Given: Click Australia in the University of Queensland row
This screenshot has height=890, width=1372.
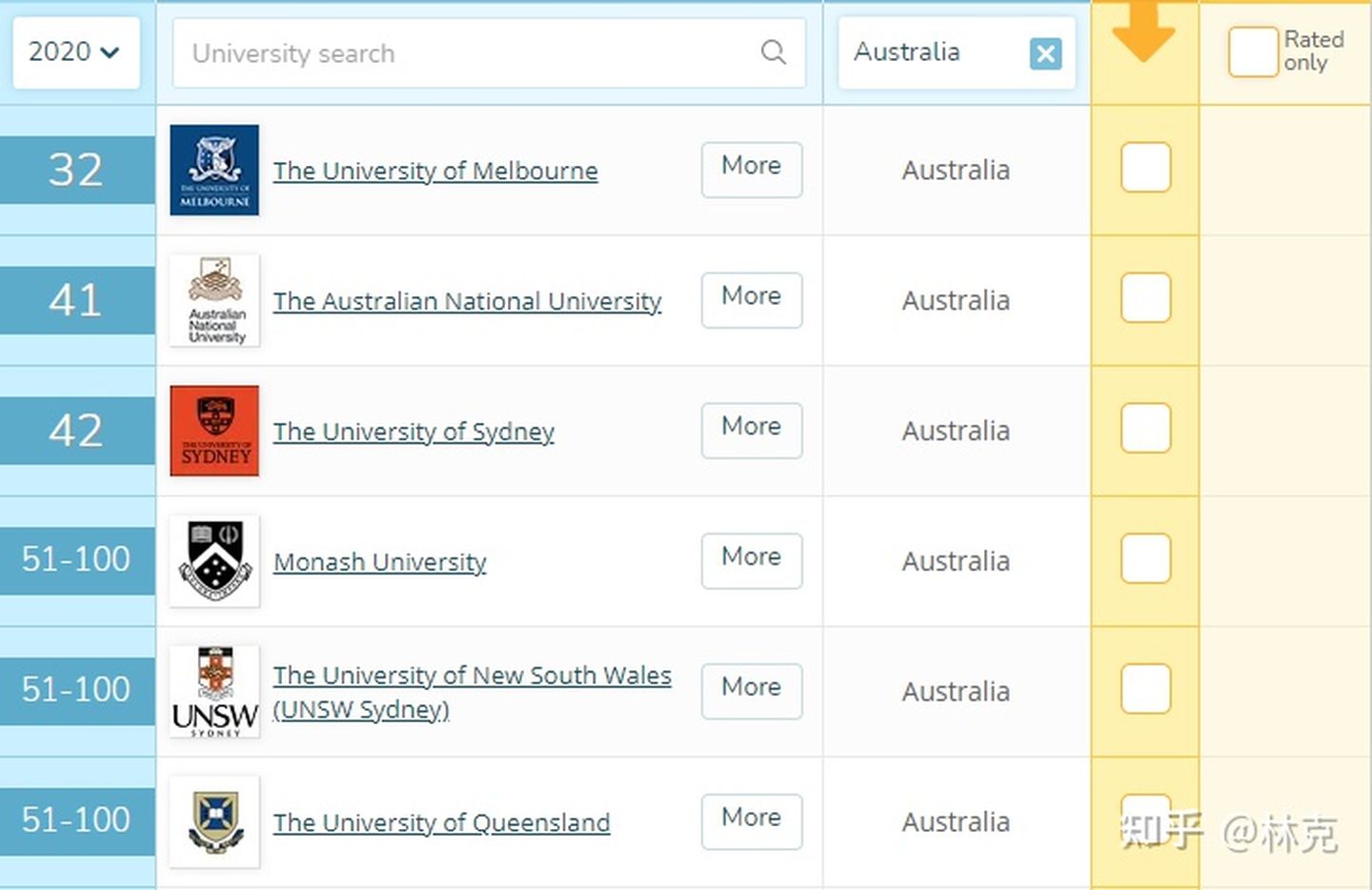Looking at the screenshot, I should (x=956, y=822).
